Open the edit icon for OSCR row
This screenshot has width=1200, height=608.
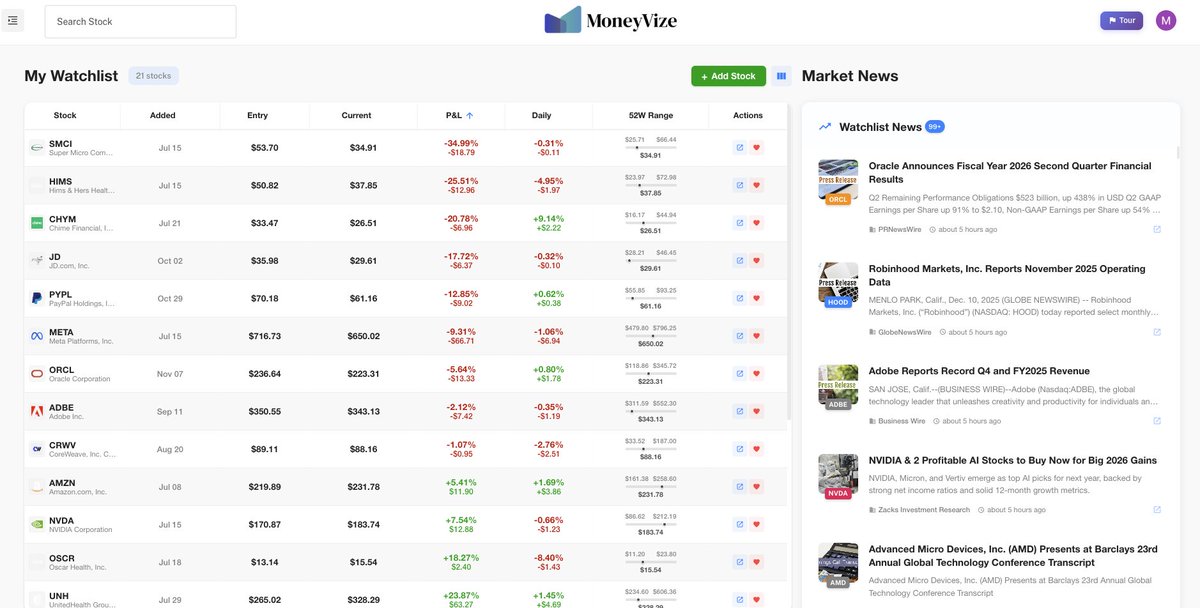(x=740, y=562)
